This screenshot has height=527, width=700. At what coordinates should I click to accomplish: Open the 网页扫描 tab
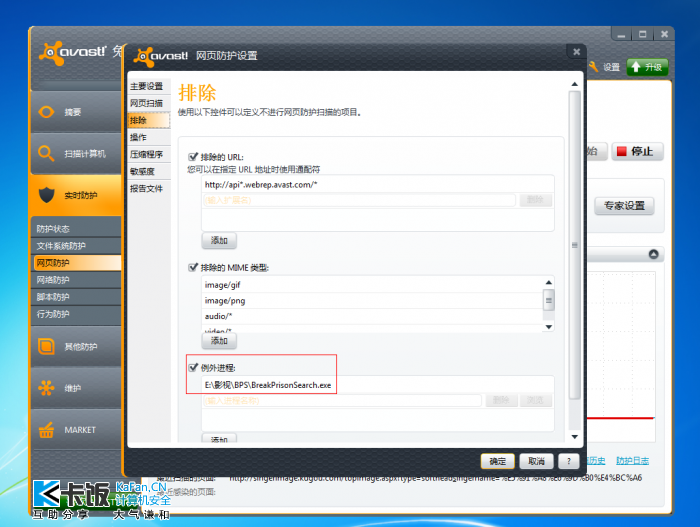tap(149, 103)
